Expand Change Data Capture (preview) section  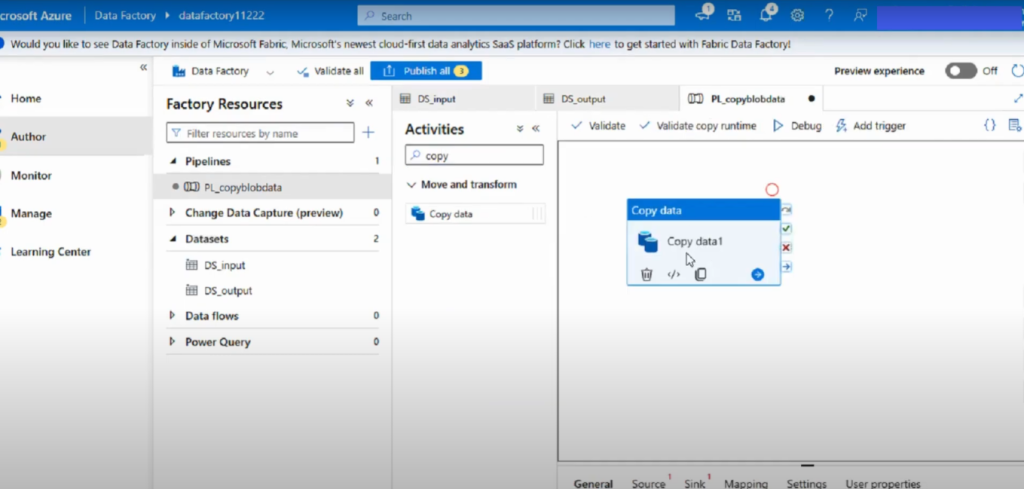(x=172, y=212)
